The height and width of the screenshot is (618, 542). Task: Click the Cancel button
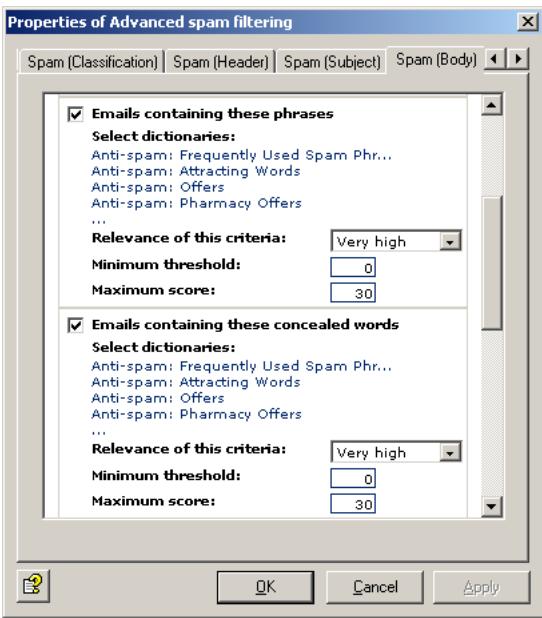(375, 587)
